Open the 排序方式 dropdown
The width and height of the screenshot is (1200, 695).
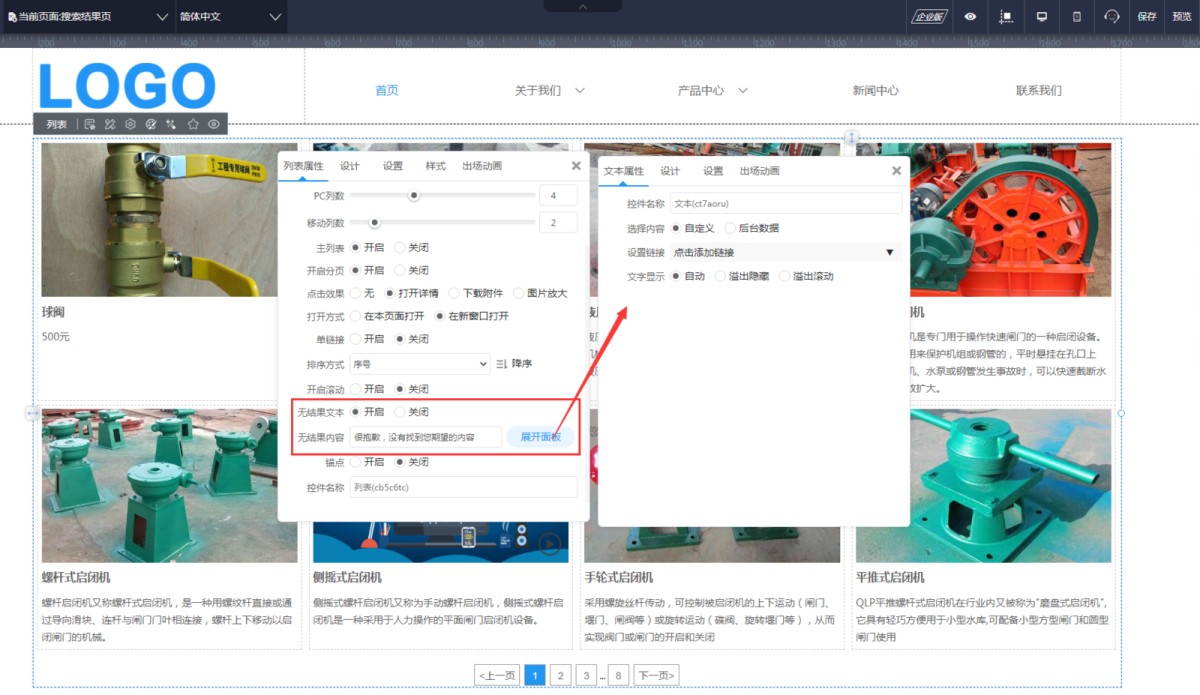(x=419, y=364)
